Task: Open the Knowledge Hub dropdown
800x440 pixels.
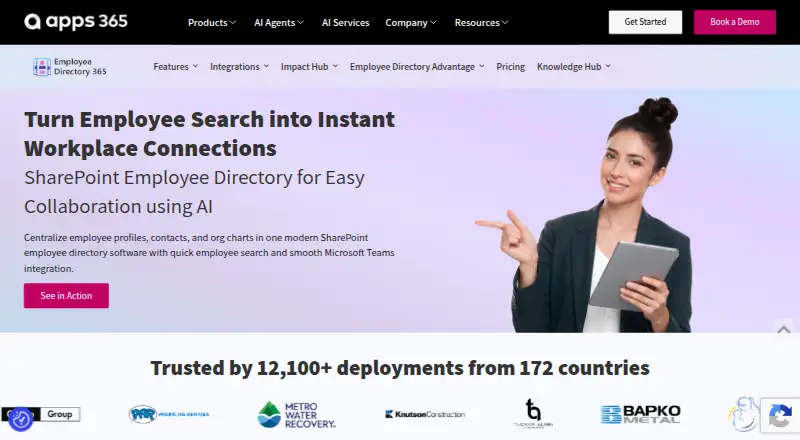Action: (x=573, y=66)
